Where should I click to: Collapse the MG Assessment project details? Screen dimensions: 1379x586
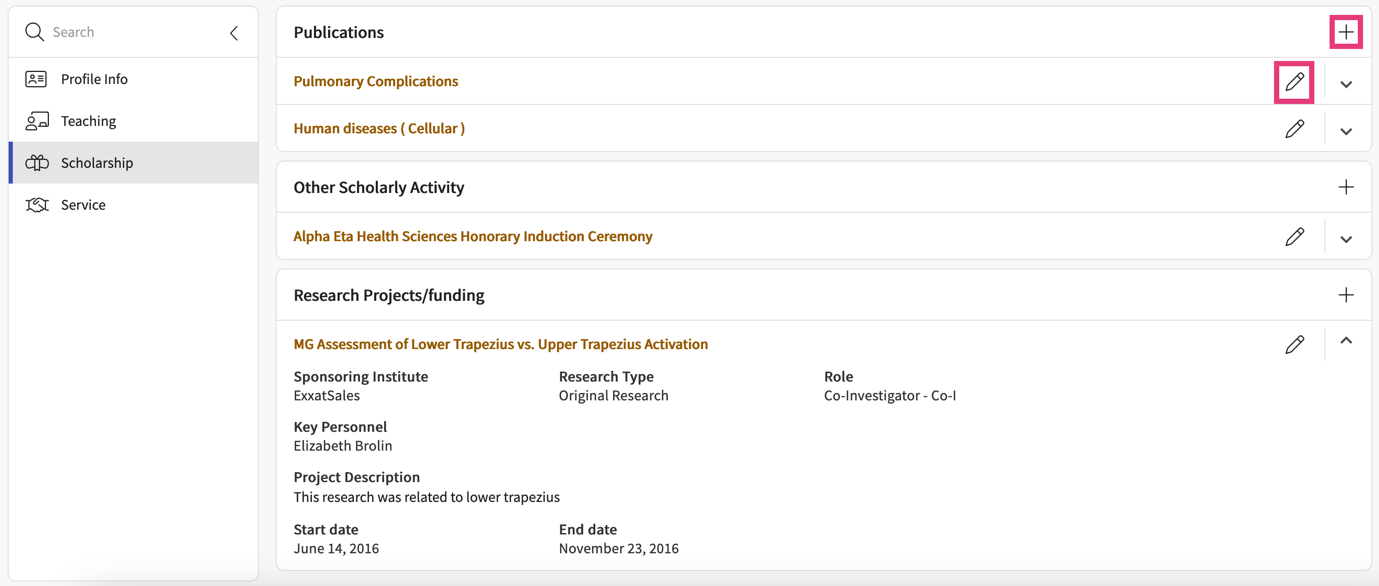coord(1346,341)
